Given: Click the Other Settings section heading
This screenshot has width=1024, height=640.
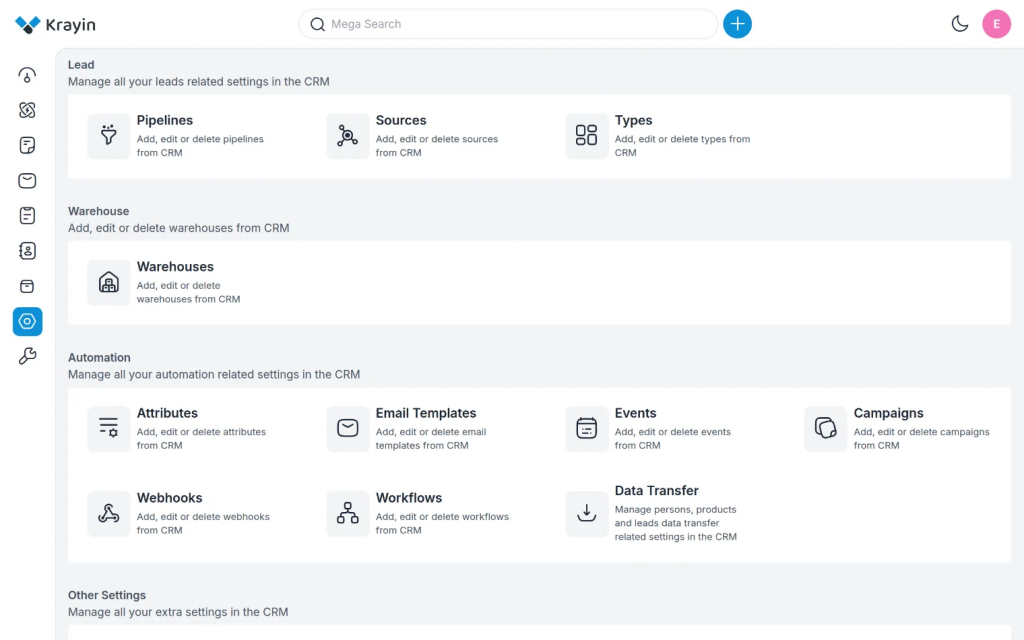Looking at the screenshot, I should (x=107, y=595).
